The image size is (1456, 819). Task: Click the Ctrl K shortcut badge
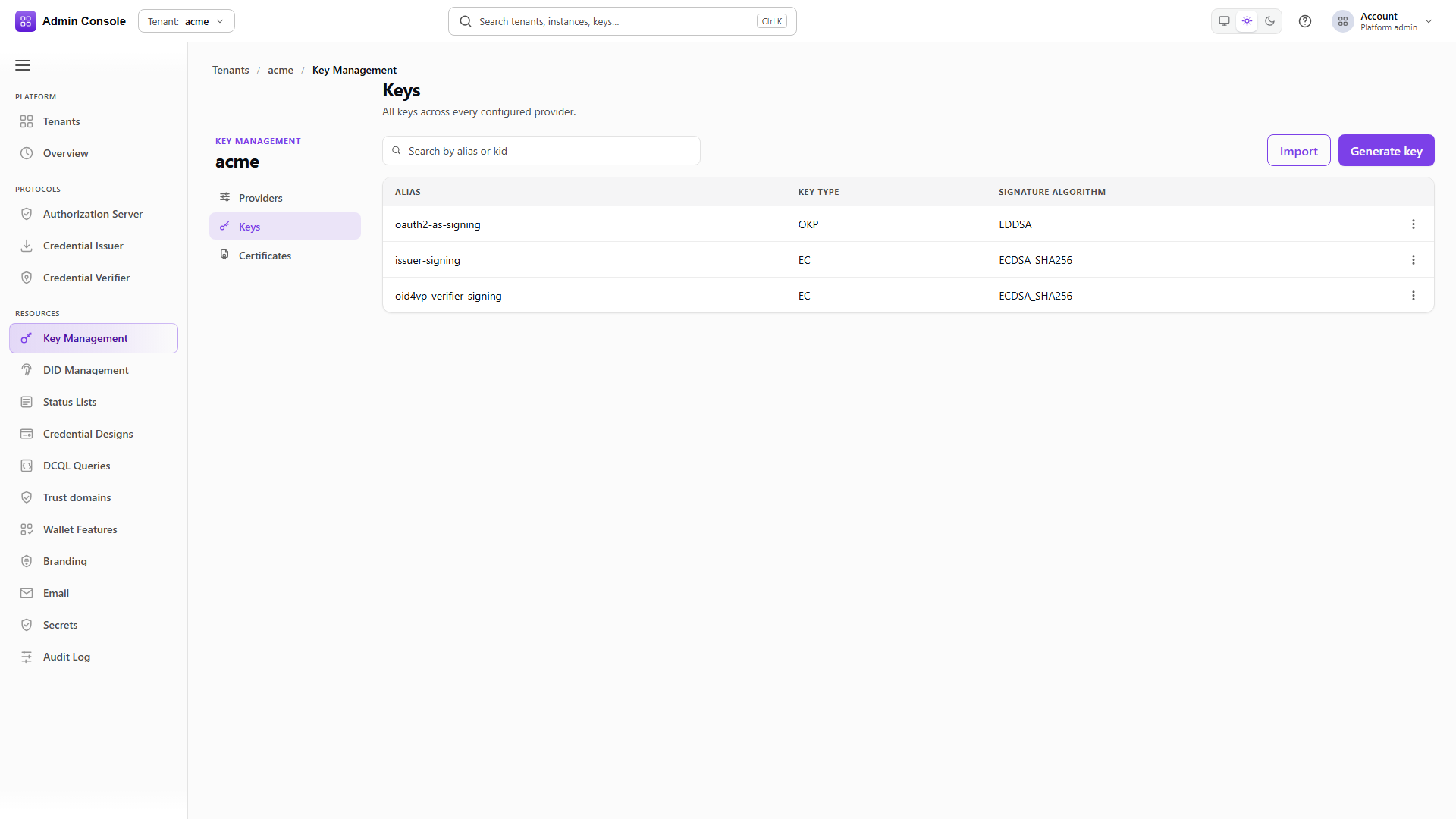[x=772, y=21]
